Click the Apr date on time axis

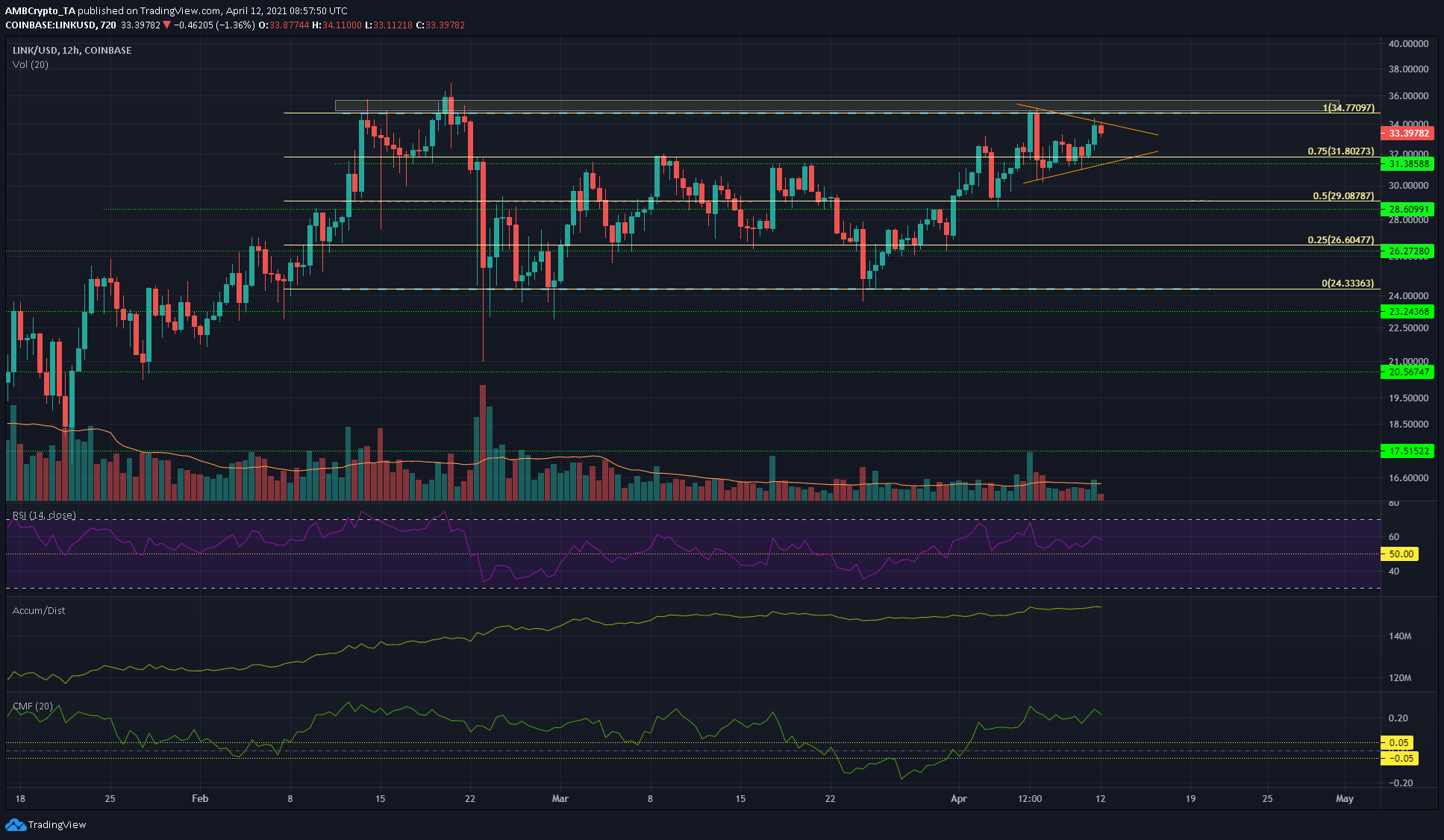(x=958, y=798)
